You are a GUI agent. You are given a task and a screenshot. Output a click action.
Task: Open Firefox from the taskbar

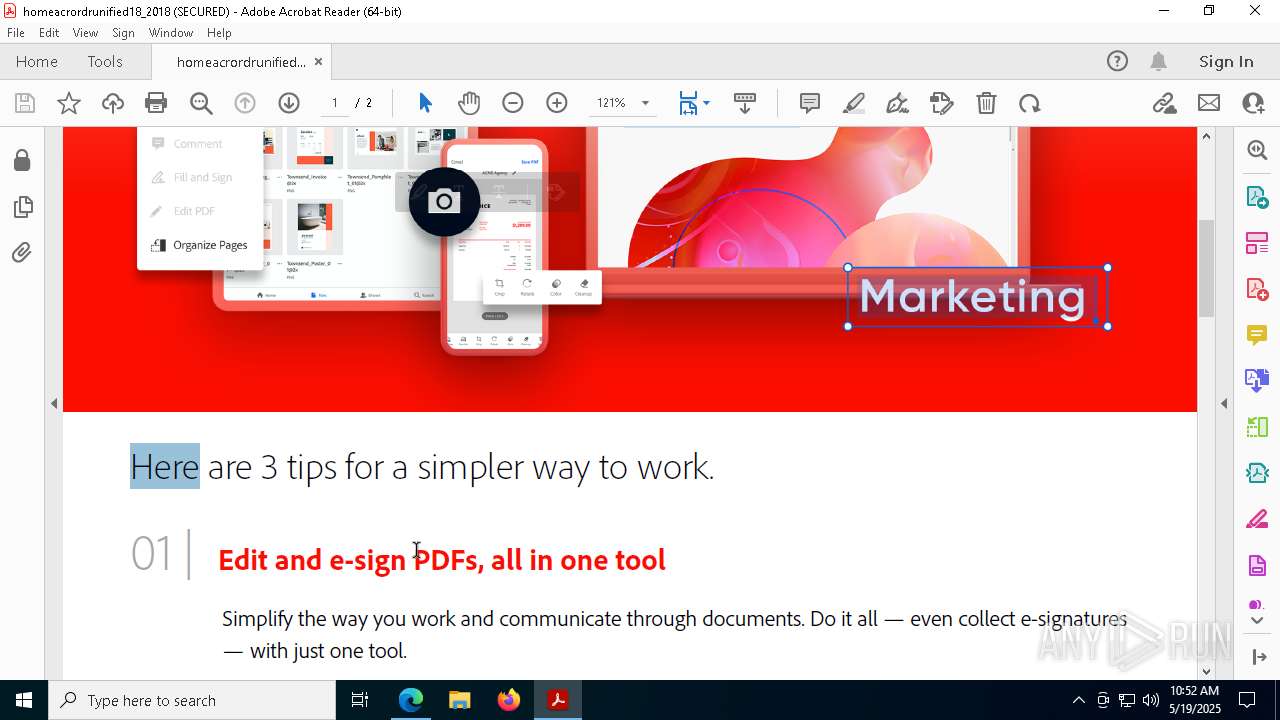[509, 700]
